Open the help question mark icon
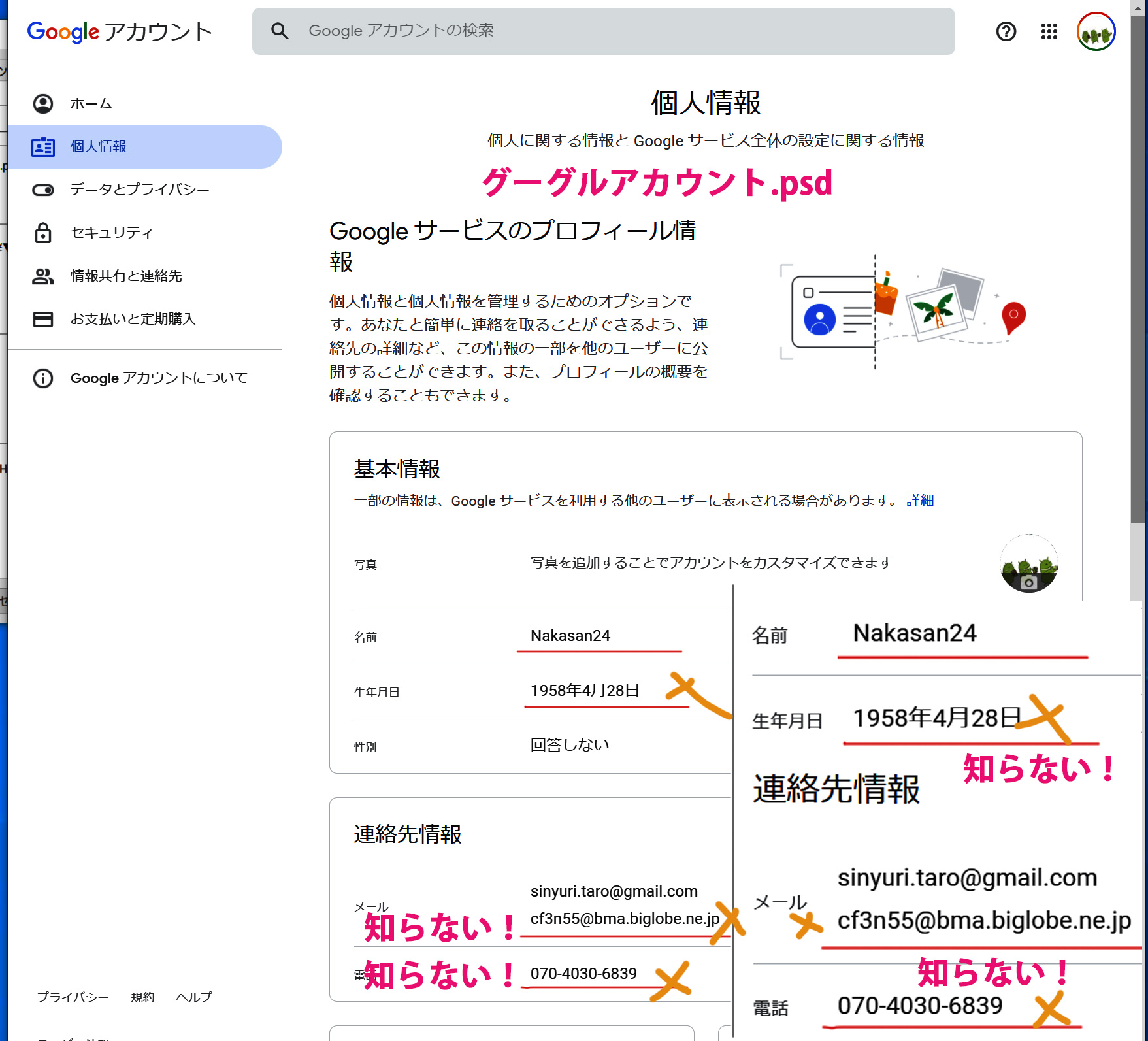1148x1041 pixels. pos(1006,31)
